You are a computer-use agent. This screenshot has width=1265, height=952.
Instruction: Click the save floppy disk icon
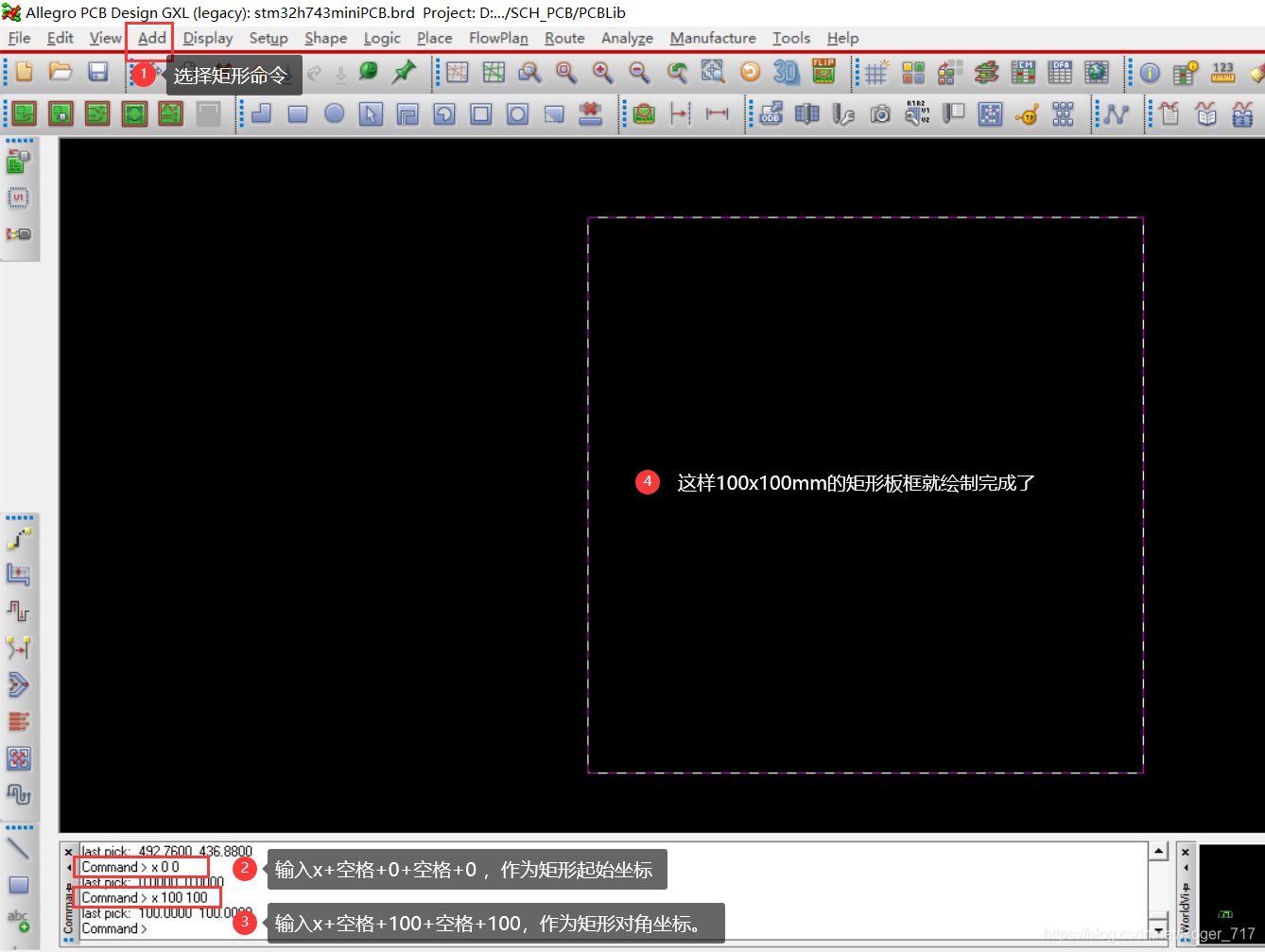pos(97,72)
